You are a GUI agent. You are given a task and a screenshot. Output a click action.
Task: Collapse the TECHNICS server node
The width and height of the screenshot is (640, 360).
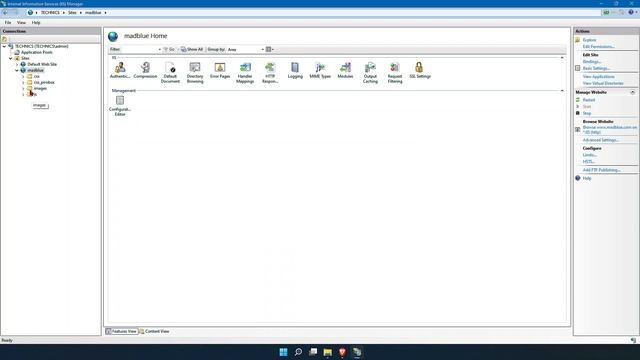pyautogui.click(x=4, y=46)
